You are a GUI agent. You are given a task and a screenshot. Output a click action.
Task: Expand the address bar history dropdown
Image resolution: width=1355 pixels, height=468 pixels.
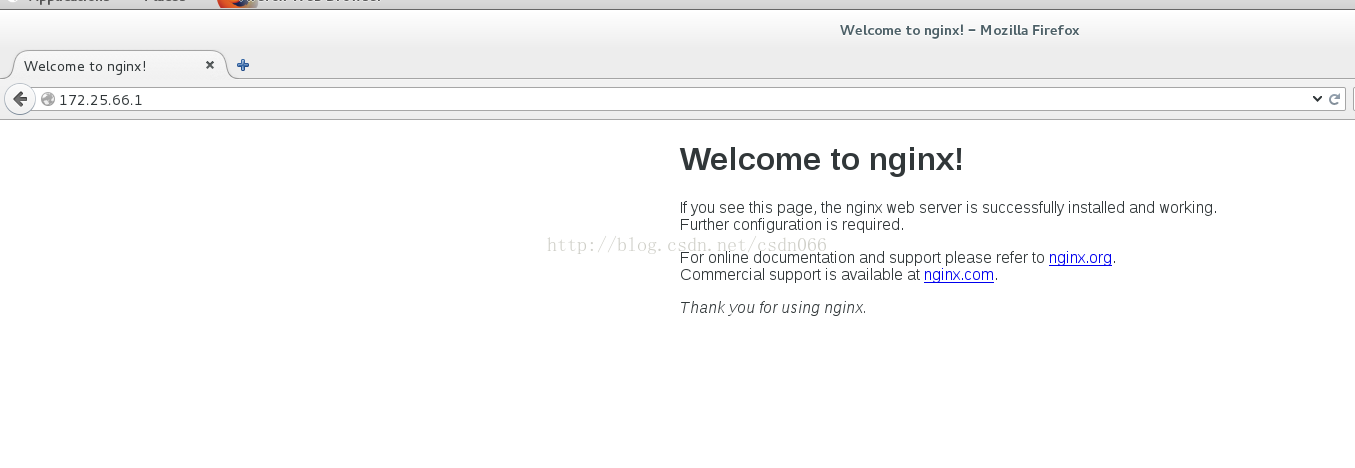(x=1317, y=99)
